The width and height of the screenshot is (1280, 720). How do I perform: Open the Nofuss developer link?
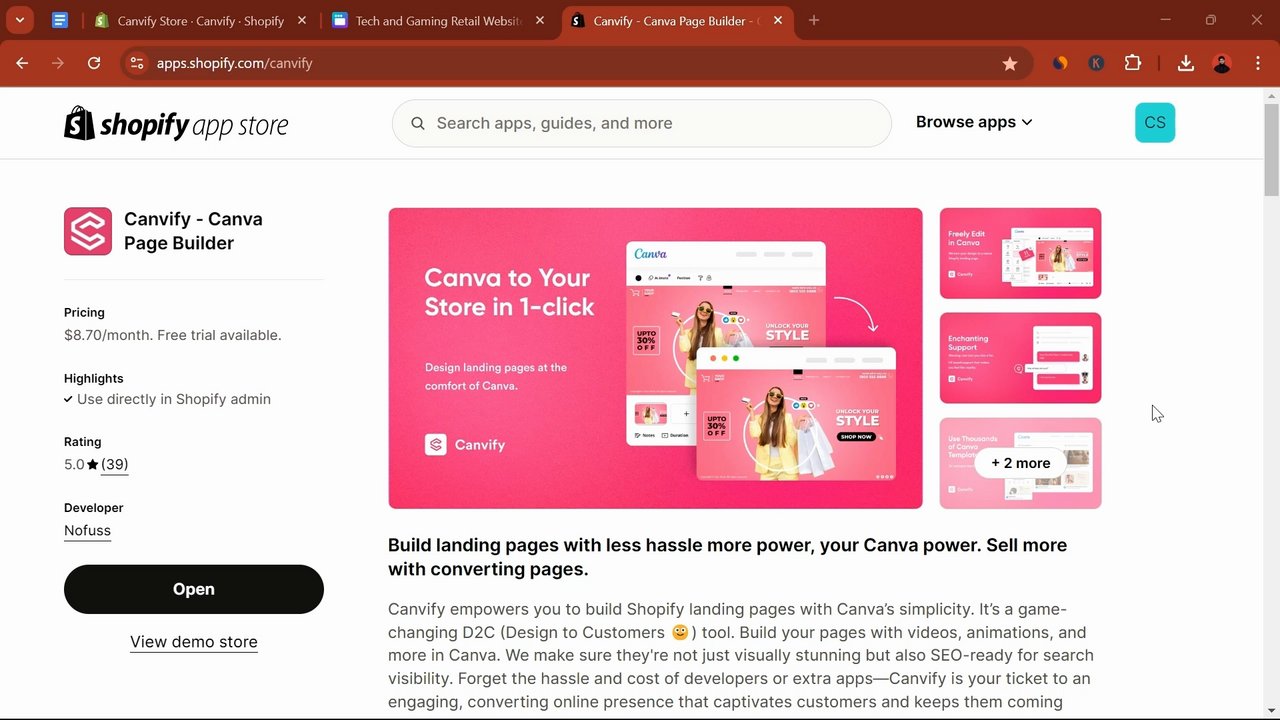[87, 531]
